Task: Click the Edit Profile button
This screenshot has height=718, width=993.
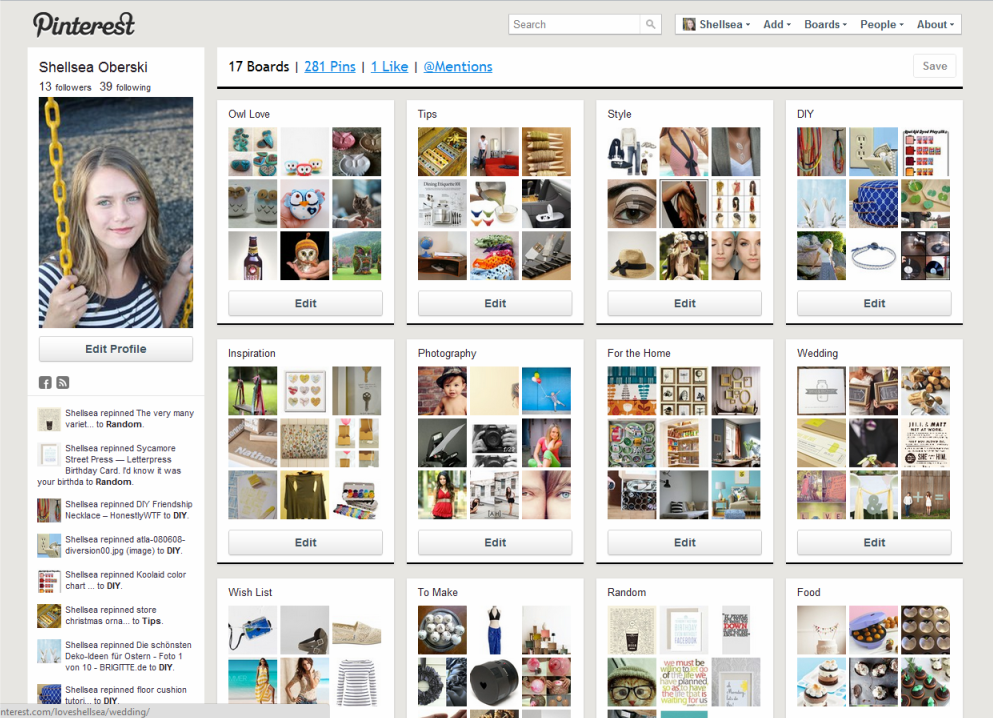Action: tap(116, 349)
